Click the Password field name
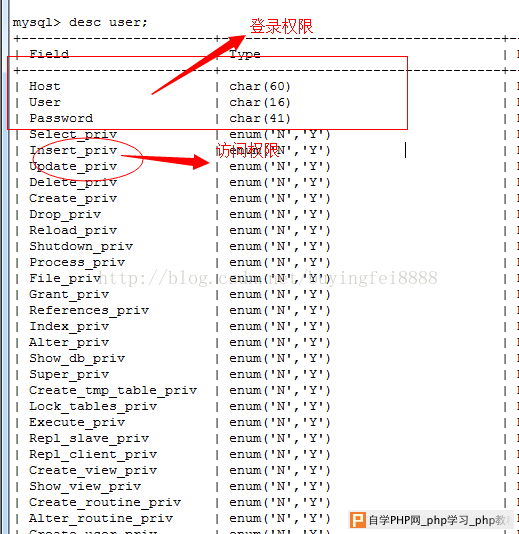This screenshot has height=534, width=519. (61, 119)
